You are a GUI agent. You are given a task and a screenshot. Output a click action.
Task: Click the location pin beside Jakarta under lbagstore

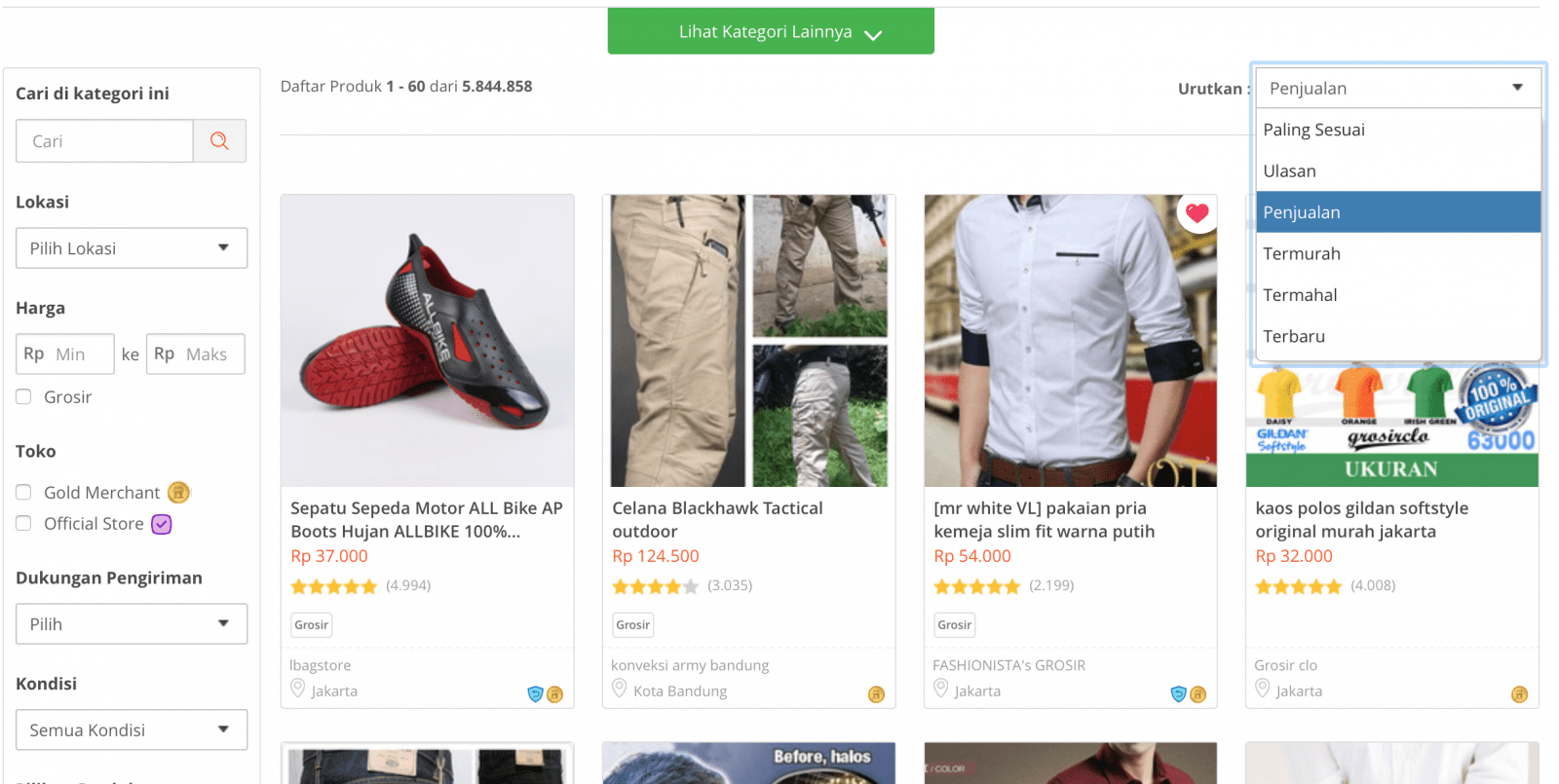point(298,689)
